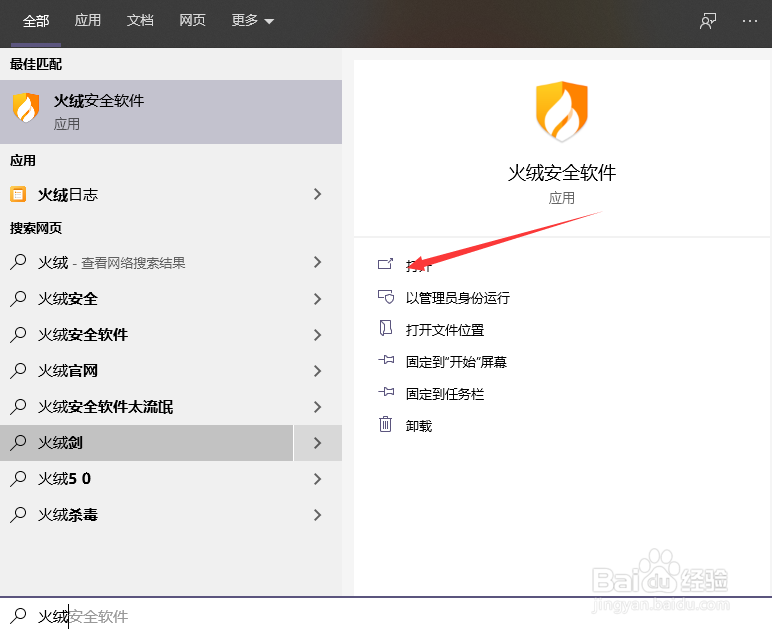Image resolution: width=772 pixels, height=631 pixels.
Task: Click the large 火绒 shield logo in preview
Action: coord(562,111)
